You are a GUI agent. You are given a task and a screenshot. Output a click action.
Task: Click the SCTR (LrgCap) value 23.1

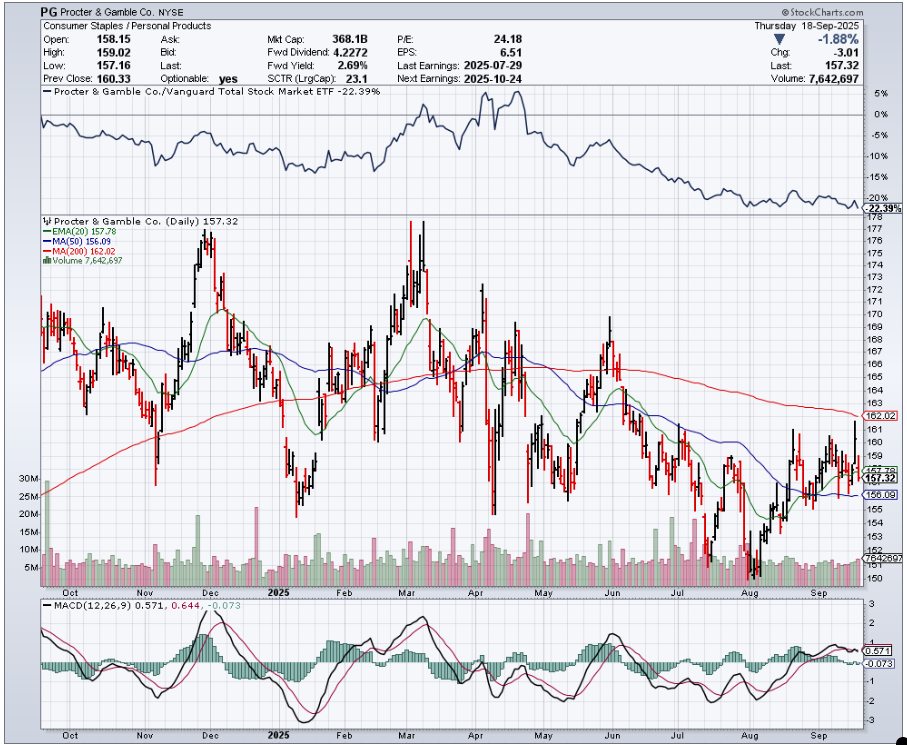pyautogui.click(x=357, y=79)
